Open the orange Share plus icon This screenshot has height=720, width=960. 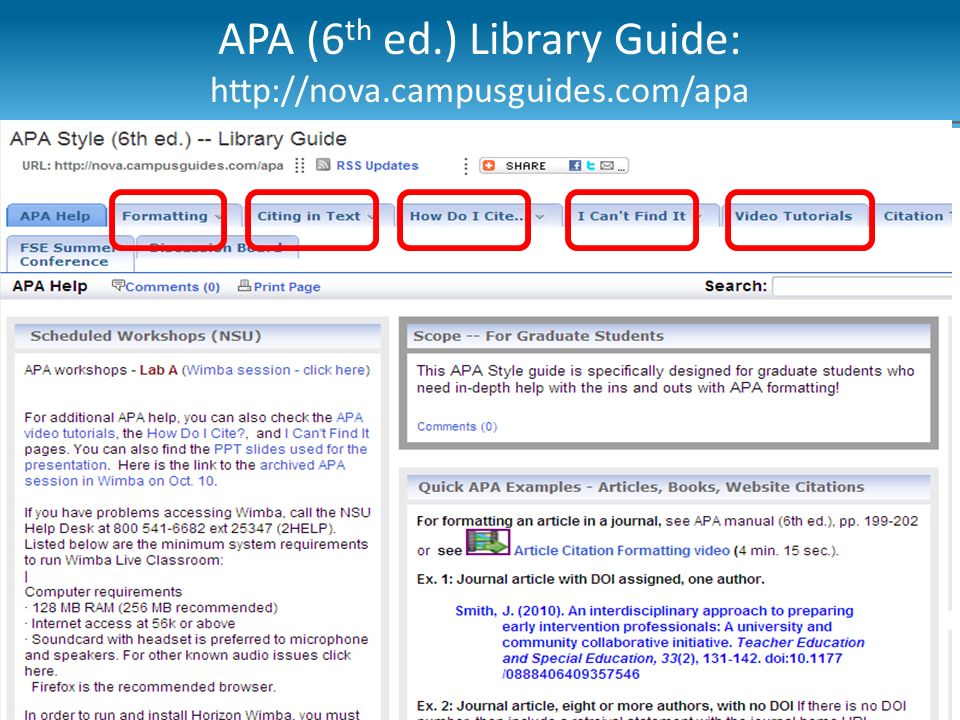pyautogui.click(x=489, y=165)
